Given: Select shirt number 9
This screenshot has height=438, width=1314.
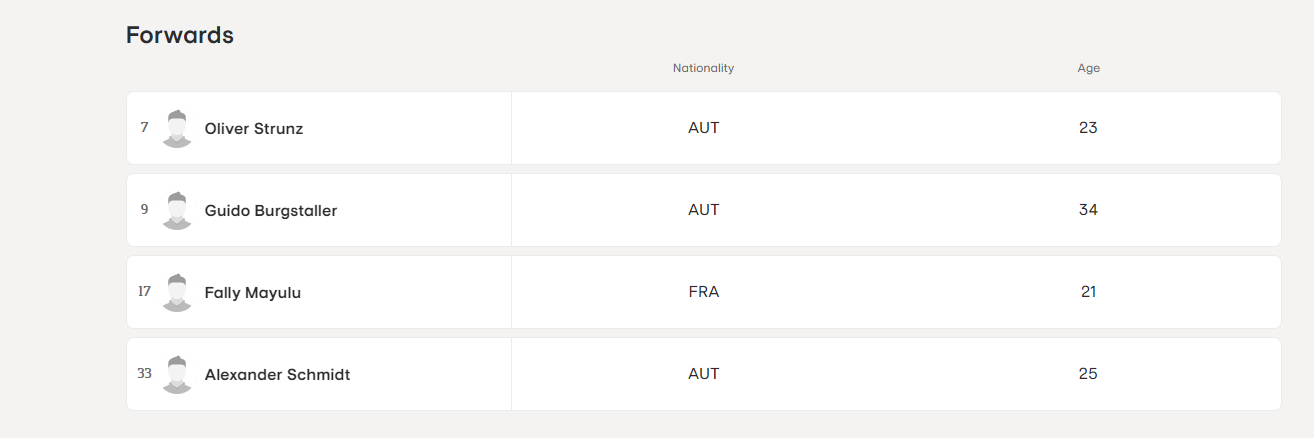Looking at the screenshot, I should 144,209.
